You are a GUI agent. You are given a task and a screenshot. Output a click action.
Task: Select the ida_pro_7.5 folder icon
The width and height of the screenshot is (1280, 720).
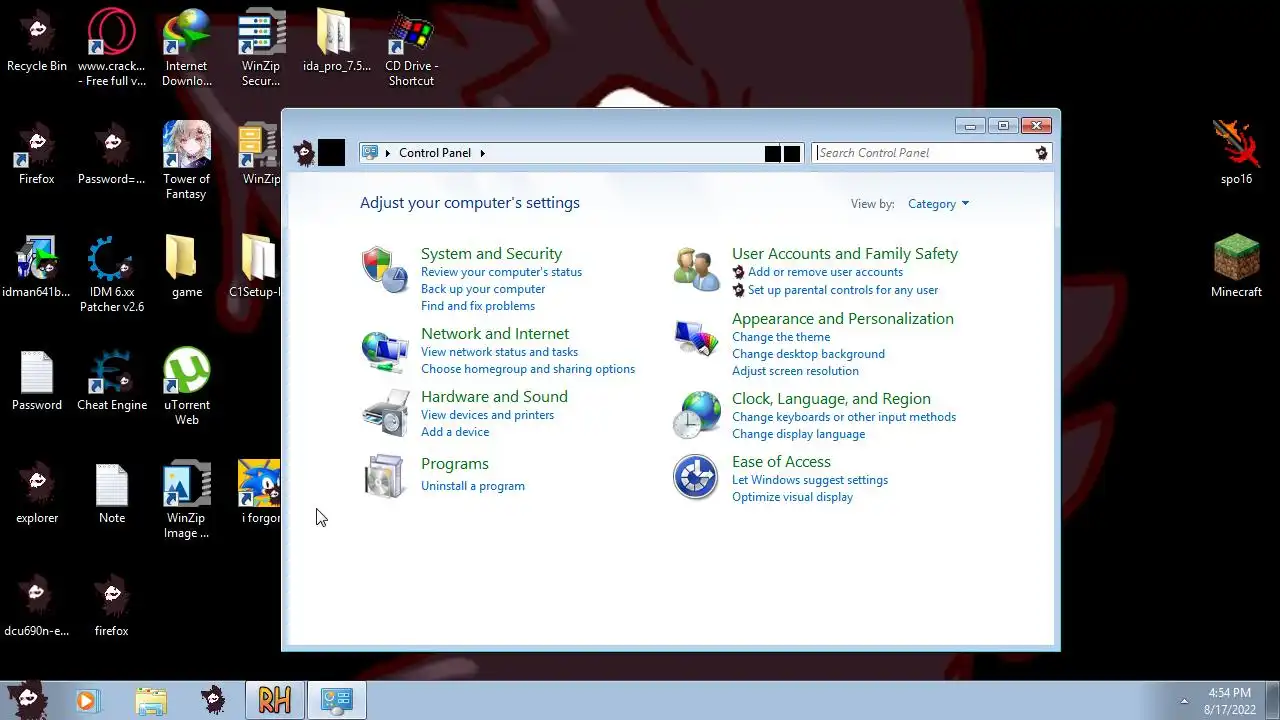[336, 40]
